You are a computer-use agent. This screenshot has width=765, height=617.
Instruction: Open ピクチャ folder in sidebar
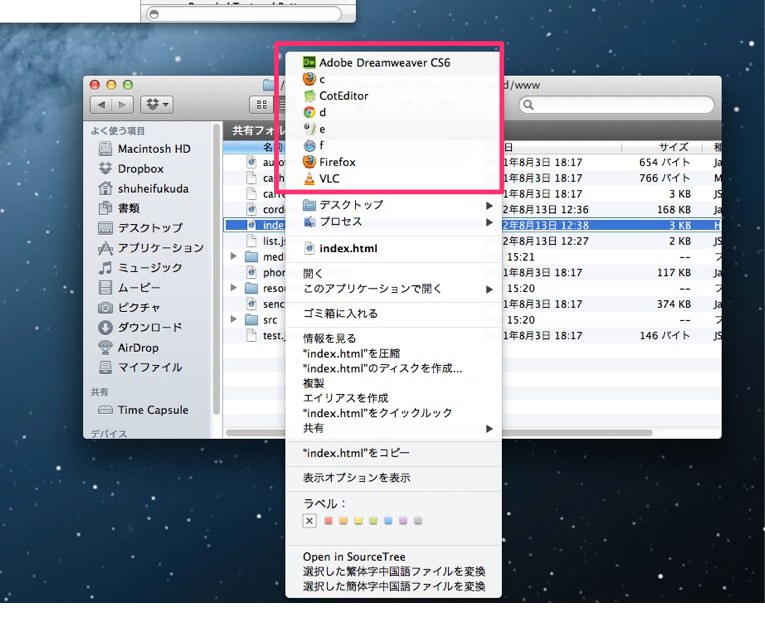tap(129, 307)
